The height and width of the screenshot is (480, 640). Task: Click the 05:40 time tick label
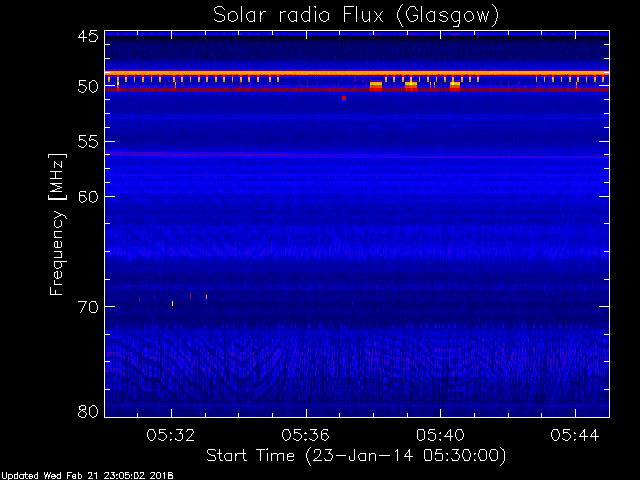tap(440, 435)
